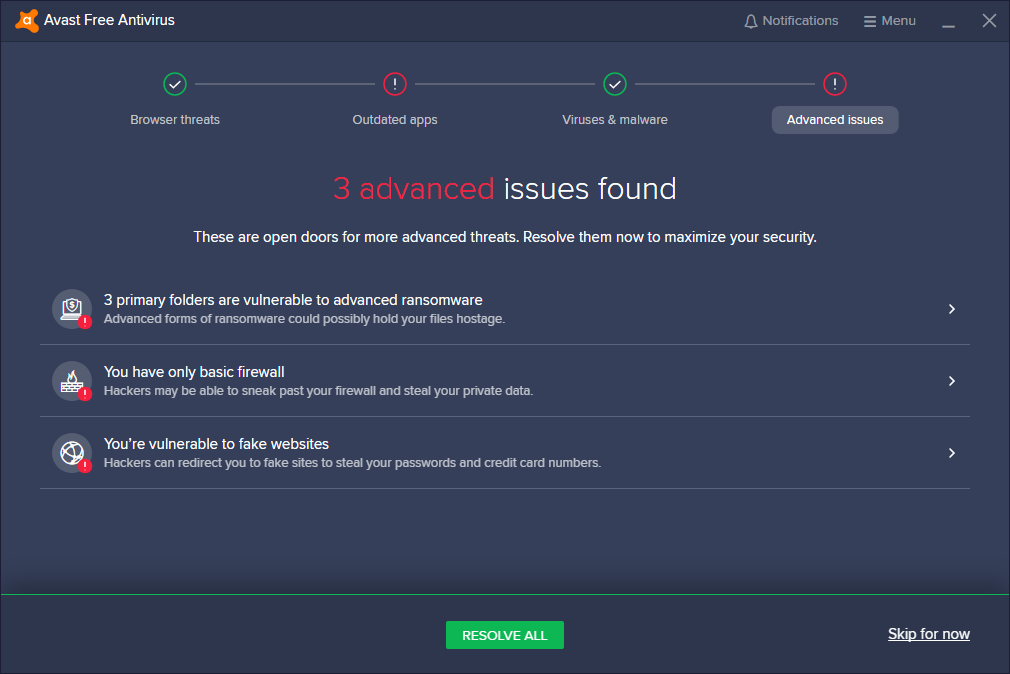Select the Viruses & malware step
1010x674 pixels.
[x=615, y=120]
